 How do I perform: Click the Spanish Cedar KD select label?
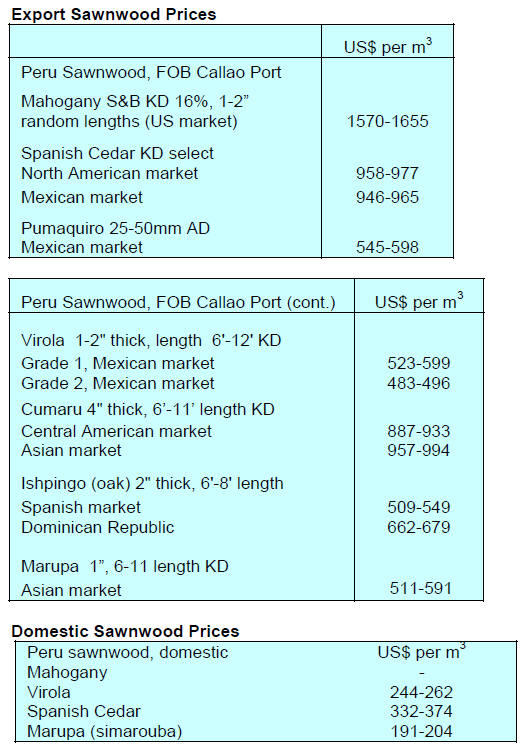coord(117,153)
